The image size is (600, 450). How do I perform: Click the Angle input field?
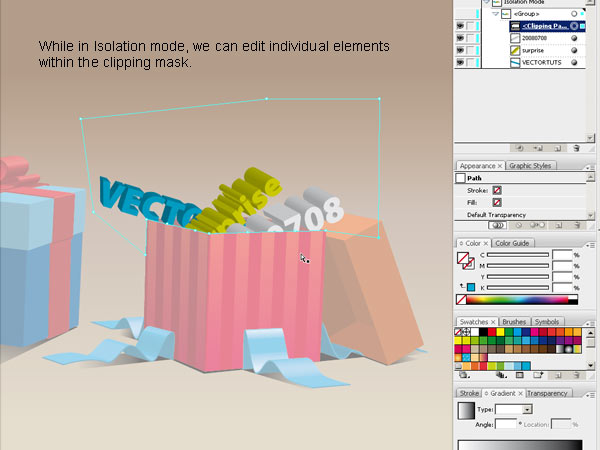coord(506,424)
